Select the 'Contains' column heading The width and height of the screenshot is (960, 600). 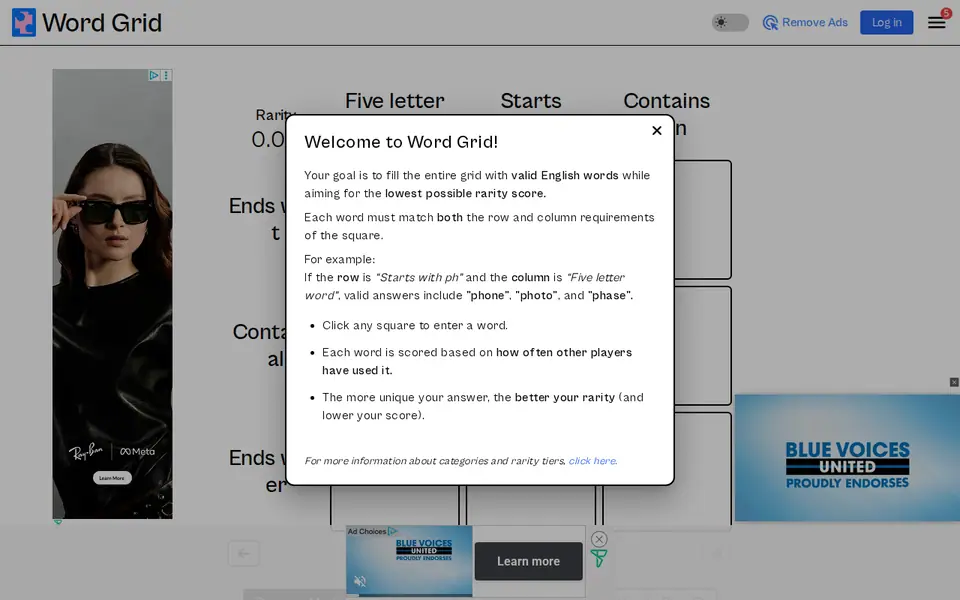coord(666,100)
